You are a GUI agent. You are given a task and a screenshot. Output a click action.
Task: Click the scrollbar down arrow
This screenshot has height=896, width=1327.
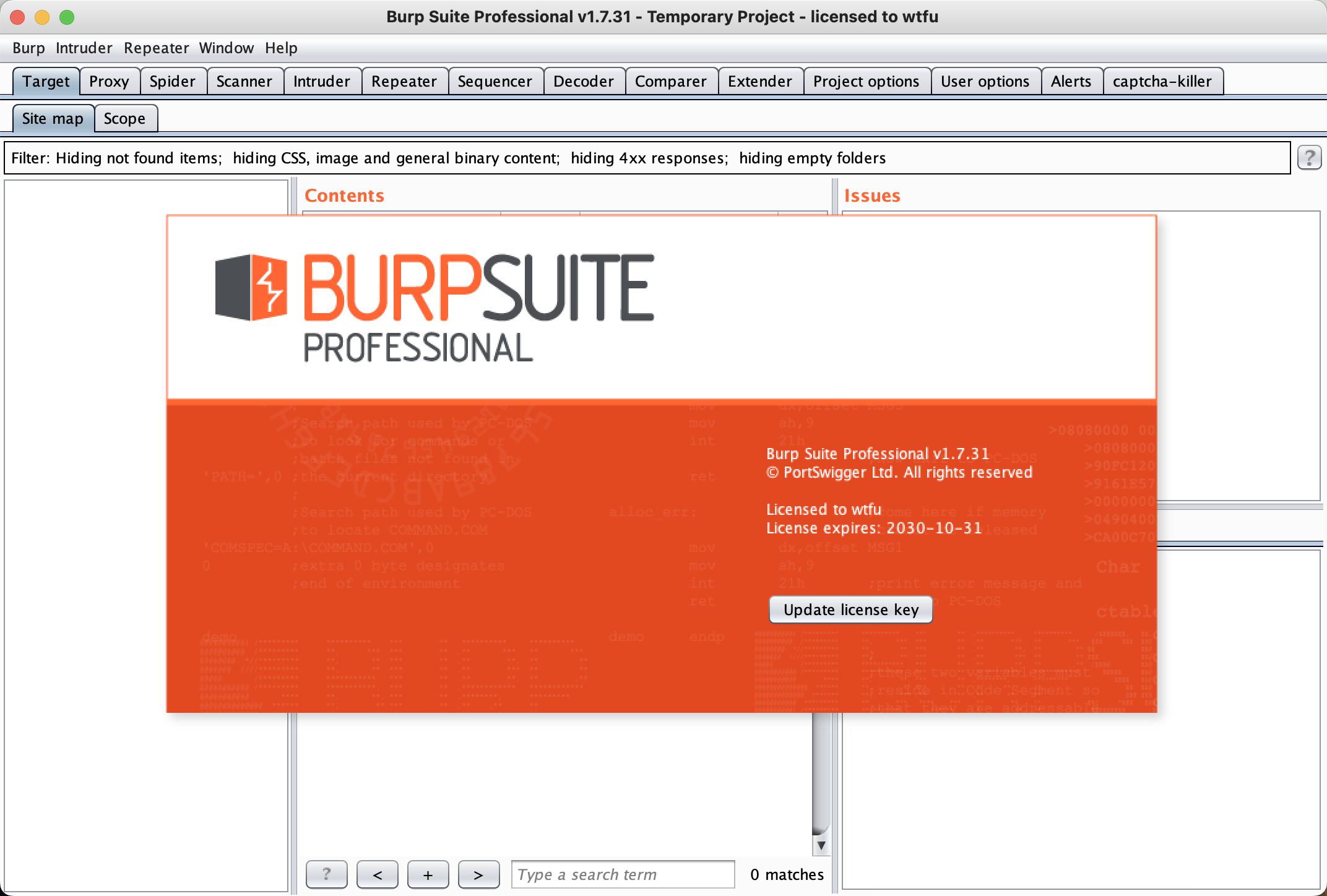click(821, 845)
